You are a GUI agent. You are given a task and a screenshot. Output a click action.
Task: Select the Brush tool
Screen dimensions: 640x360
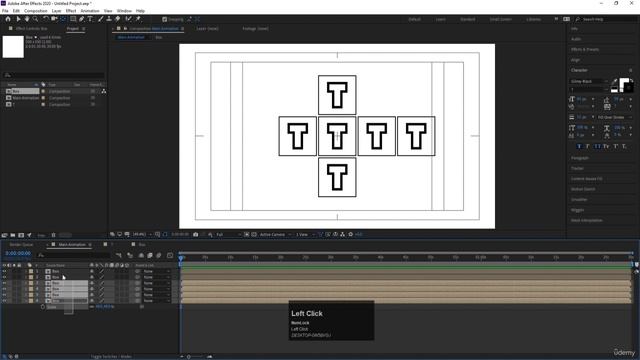100,19
